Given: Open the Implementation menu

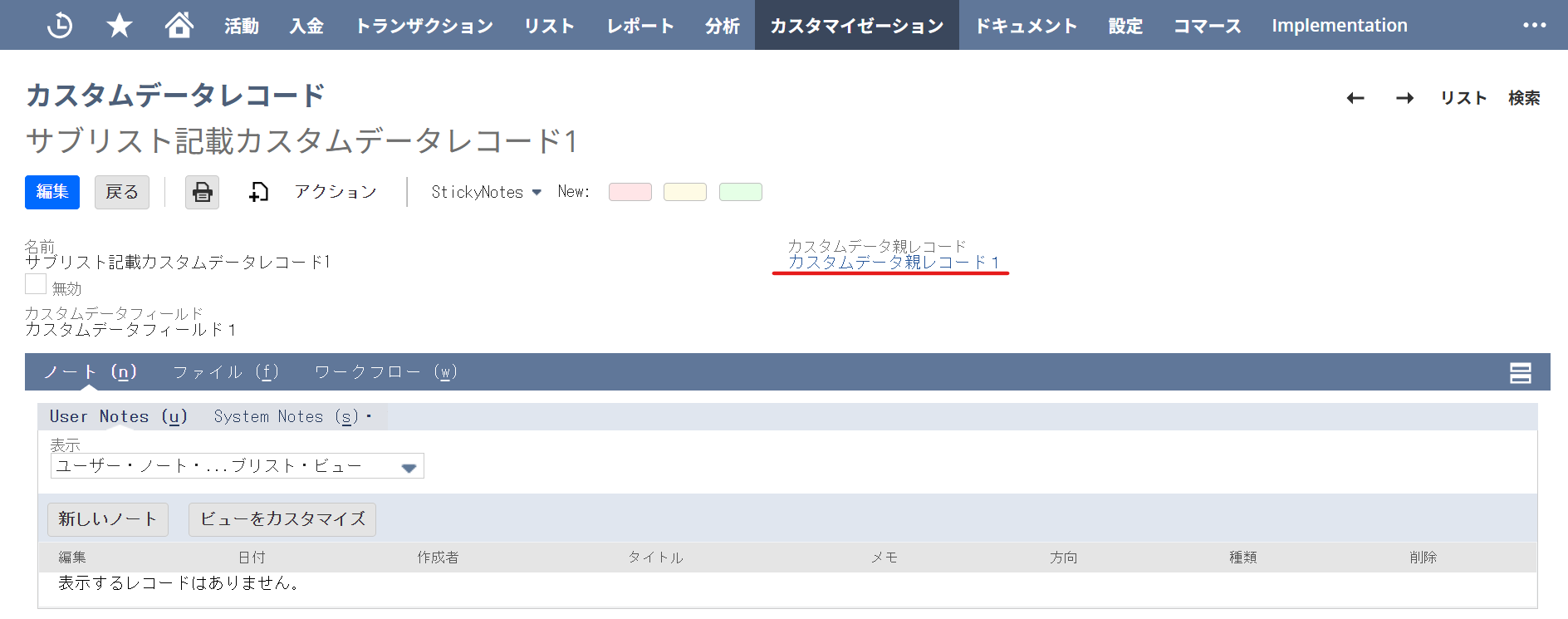Looking at the screenshot, I should point(1340,26).
